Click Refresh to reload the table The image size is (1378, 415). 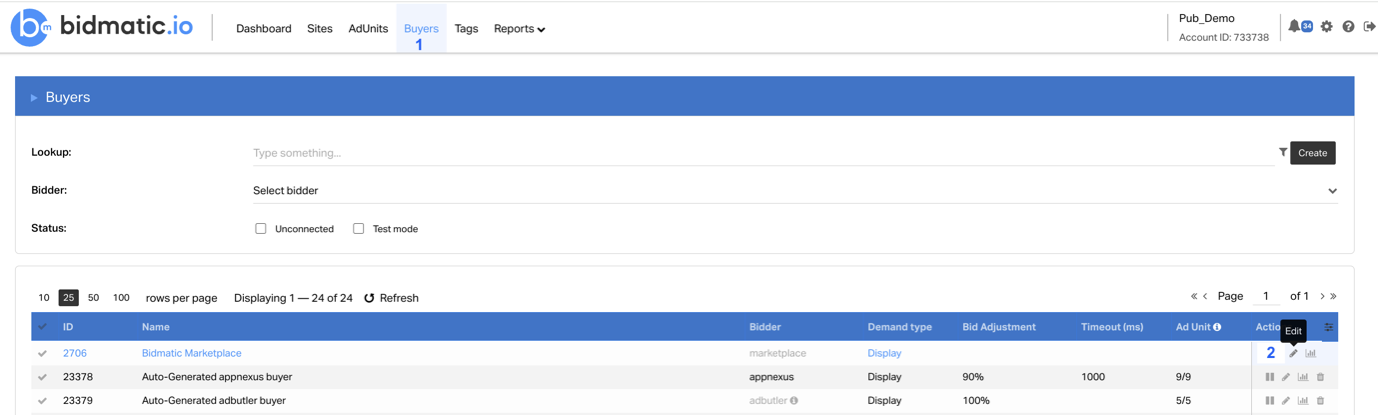tap(391, 298)
